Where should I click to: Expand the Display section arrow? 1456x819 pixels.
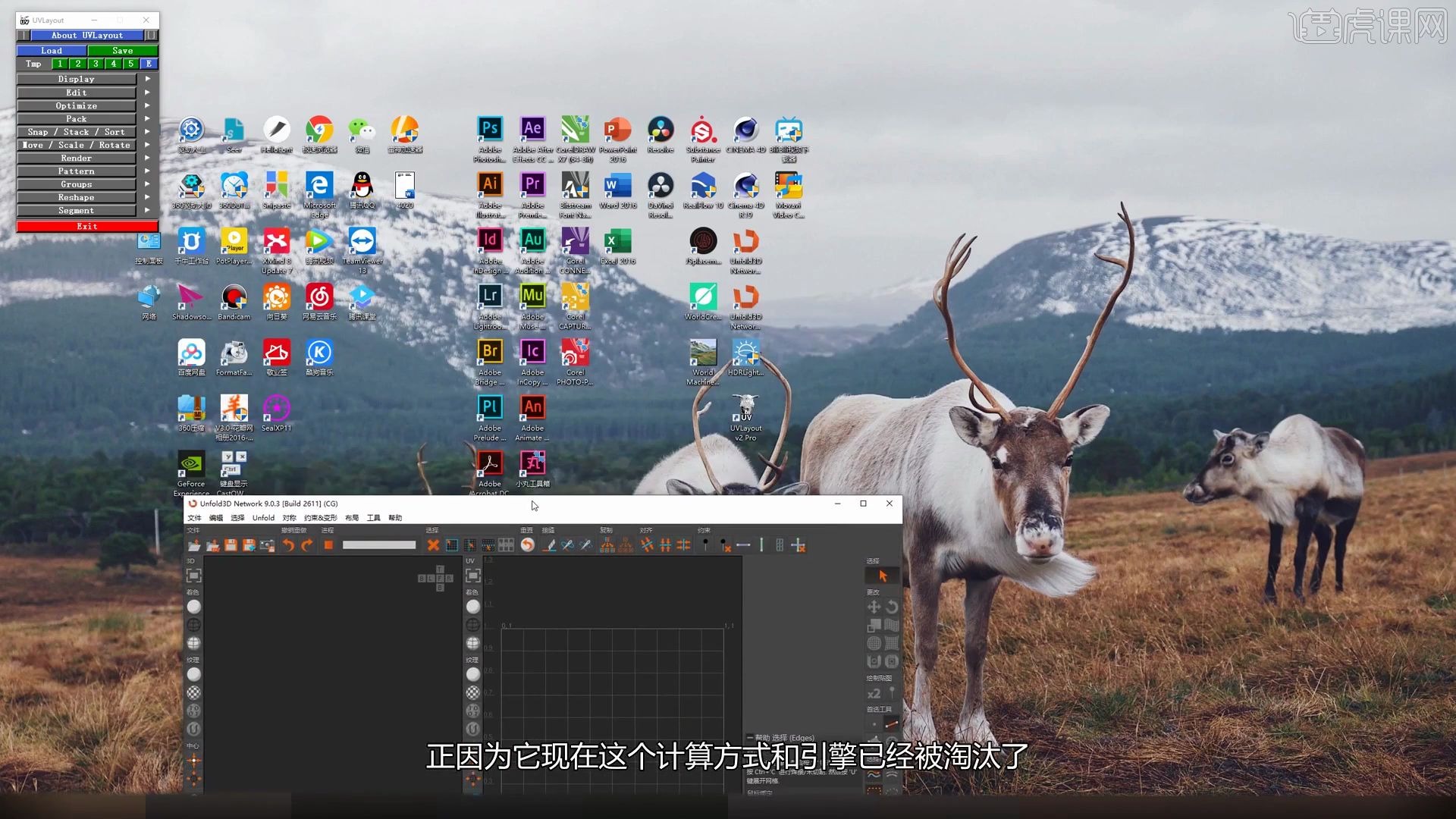(x=148, y=79)
